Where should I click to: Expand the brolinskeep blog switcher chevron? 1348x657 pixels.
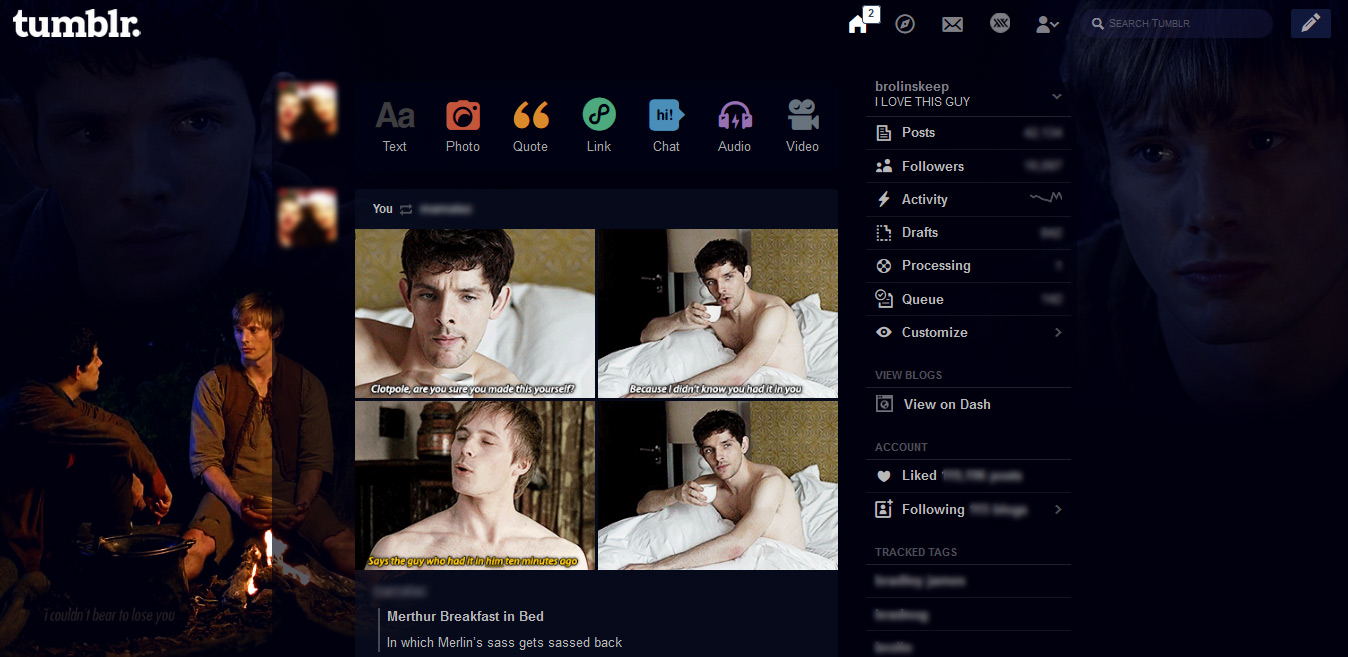[x=1057, y=97]
